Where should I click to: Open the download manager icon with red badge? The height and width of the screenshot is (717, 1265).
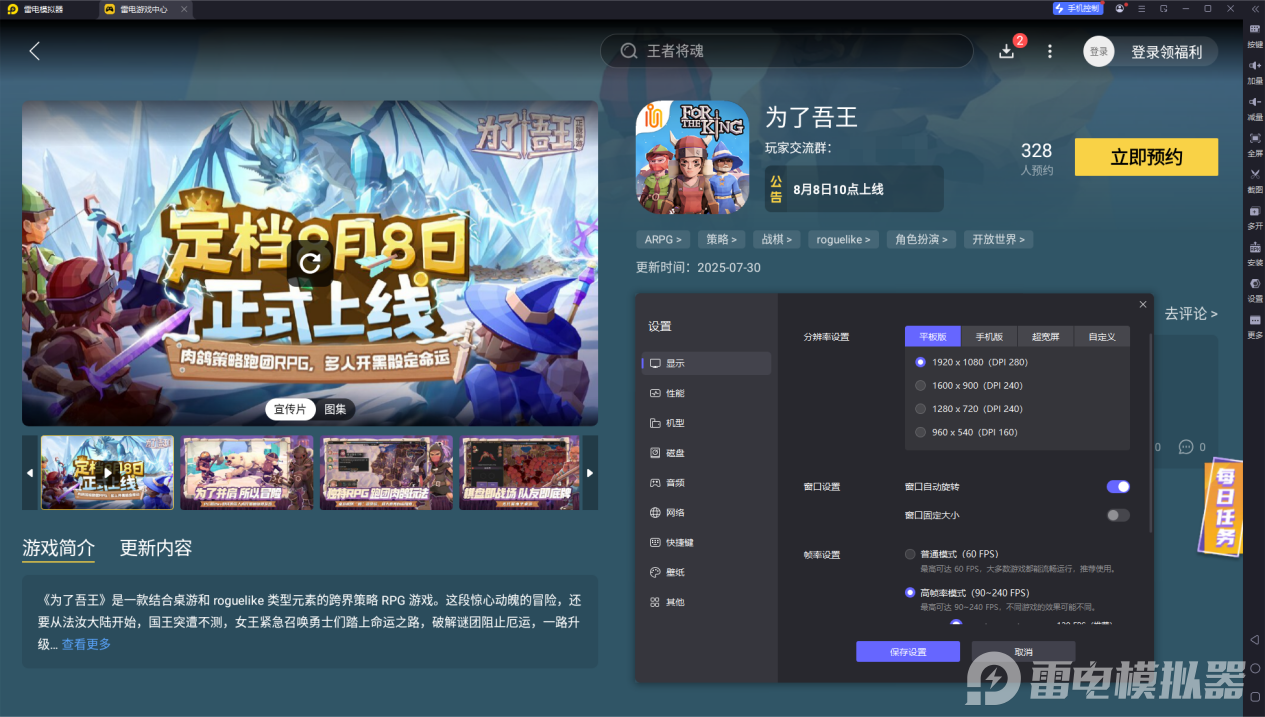pyautogui.click(x=1007, y=50)
